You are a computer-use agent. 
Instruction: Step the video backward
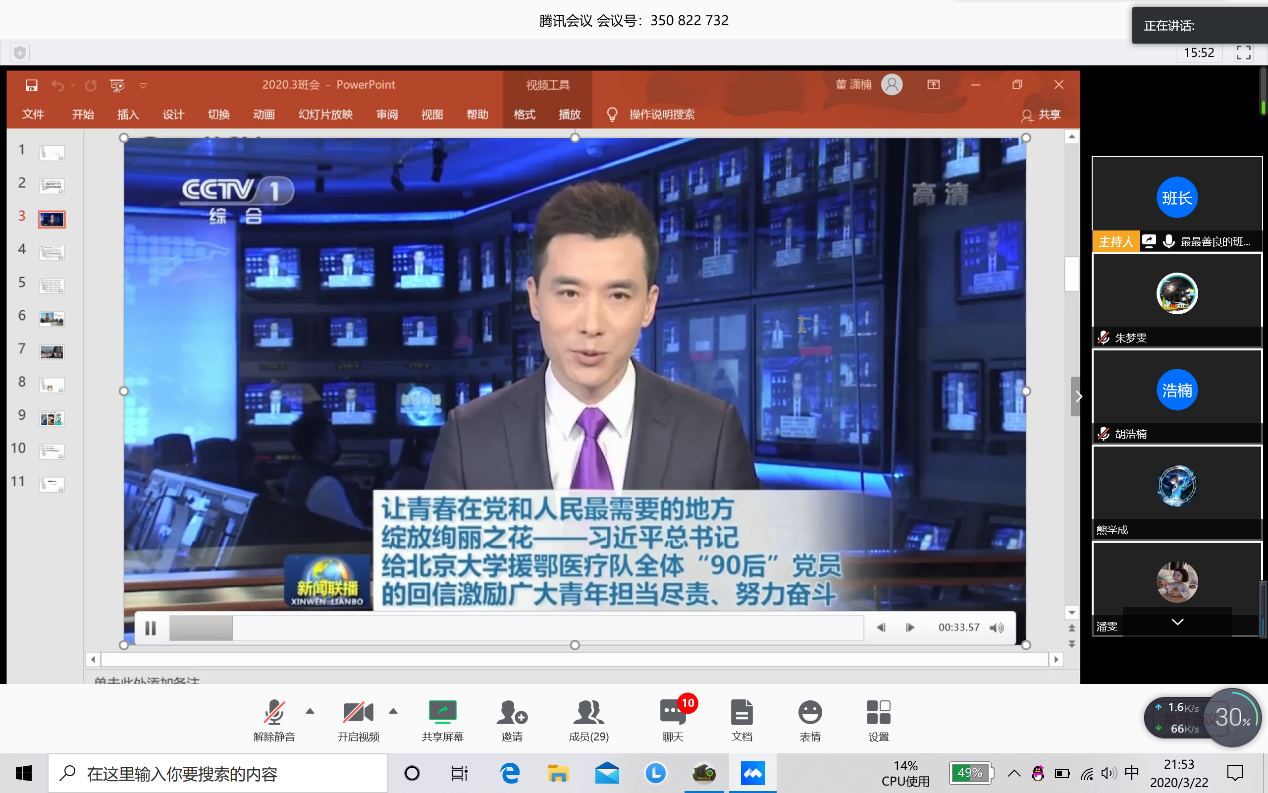point(881,628)
